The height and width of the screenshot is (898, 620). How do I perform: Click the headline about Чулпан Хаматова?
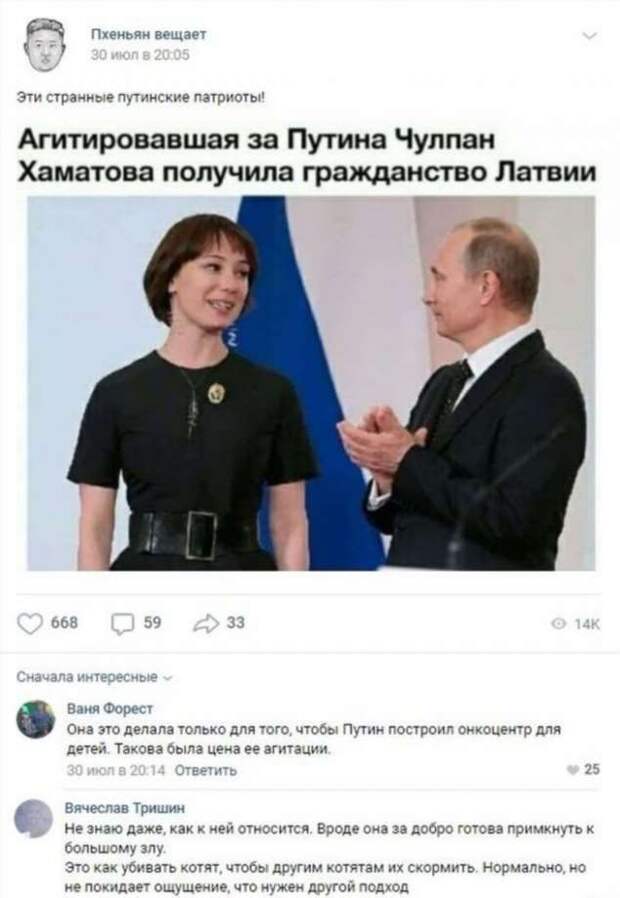pyautogui.click(x=306, y=155)
